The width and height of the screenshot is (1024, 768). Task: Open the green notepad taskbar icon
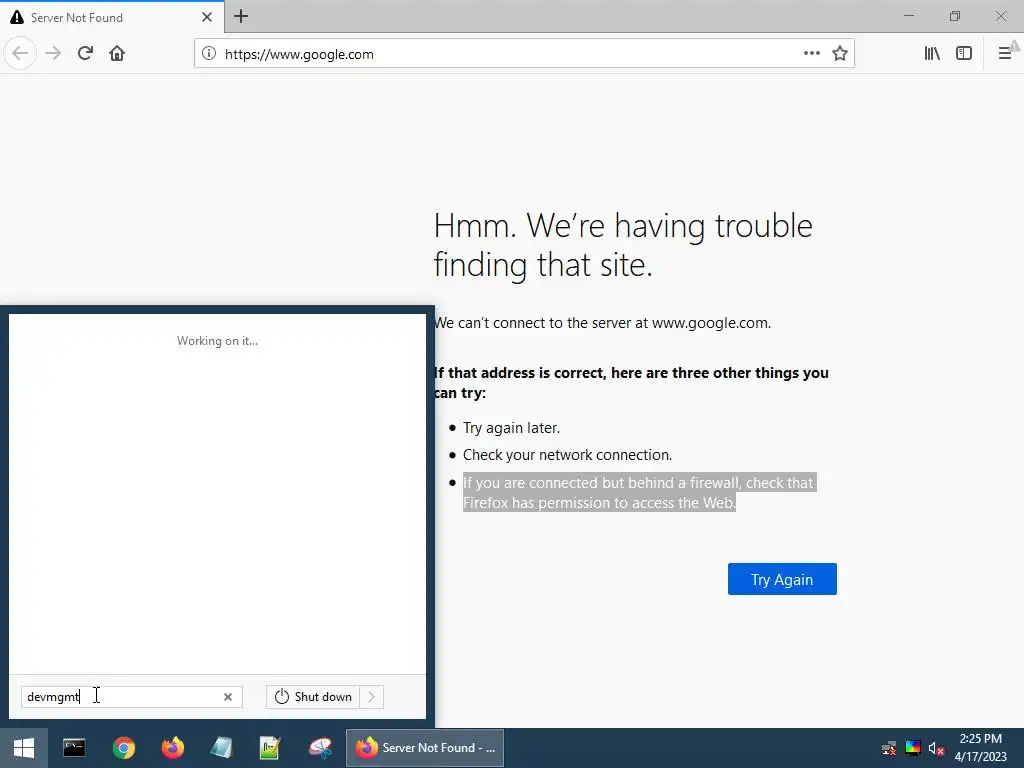coord(270,748)
